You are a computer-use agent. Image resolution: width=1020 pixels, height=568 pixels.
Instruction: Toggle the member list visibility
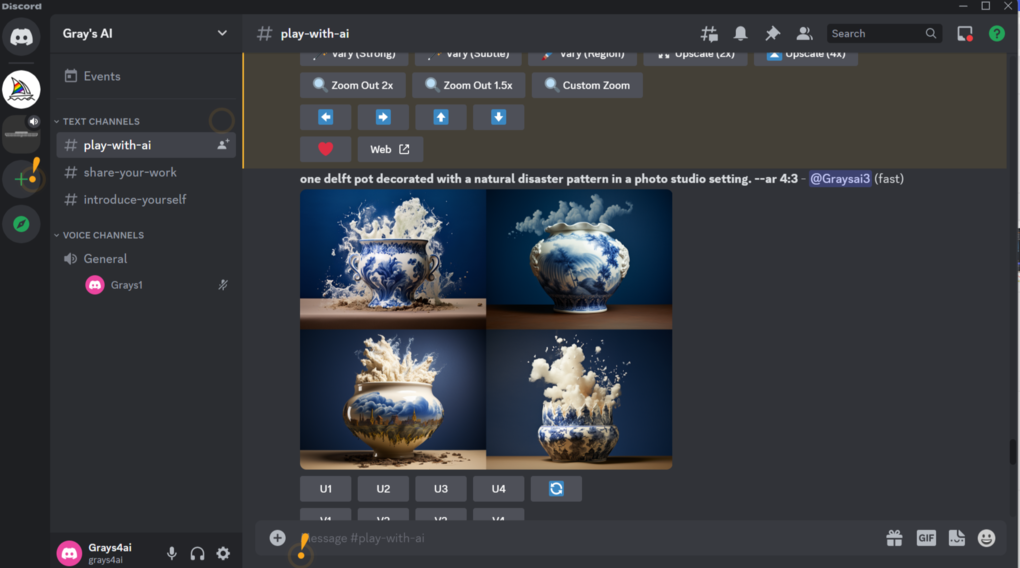coord(804,33)
